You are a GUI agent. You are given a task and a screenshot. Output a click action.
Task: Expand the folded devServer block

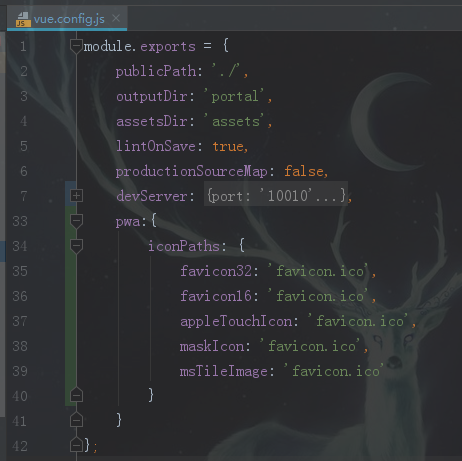point(76,196)
